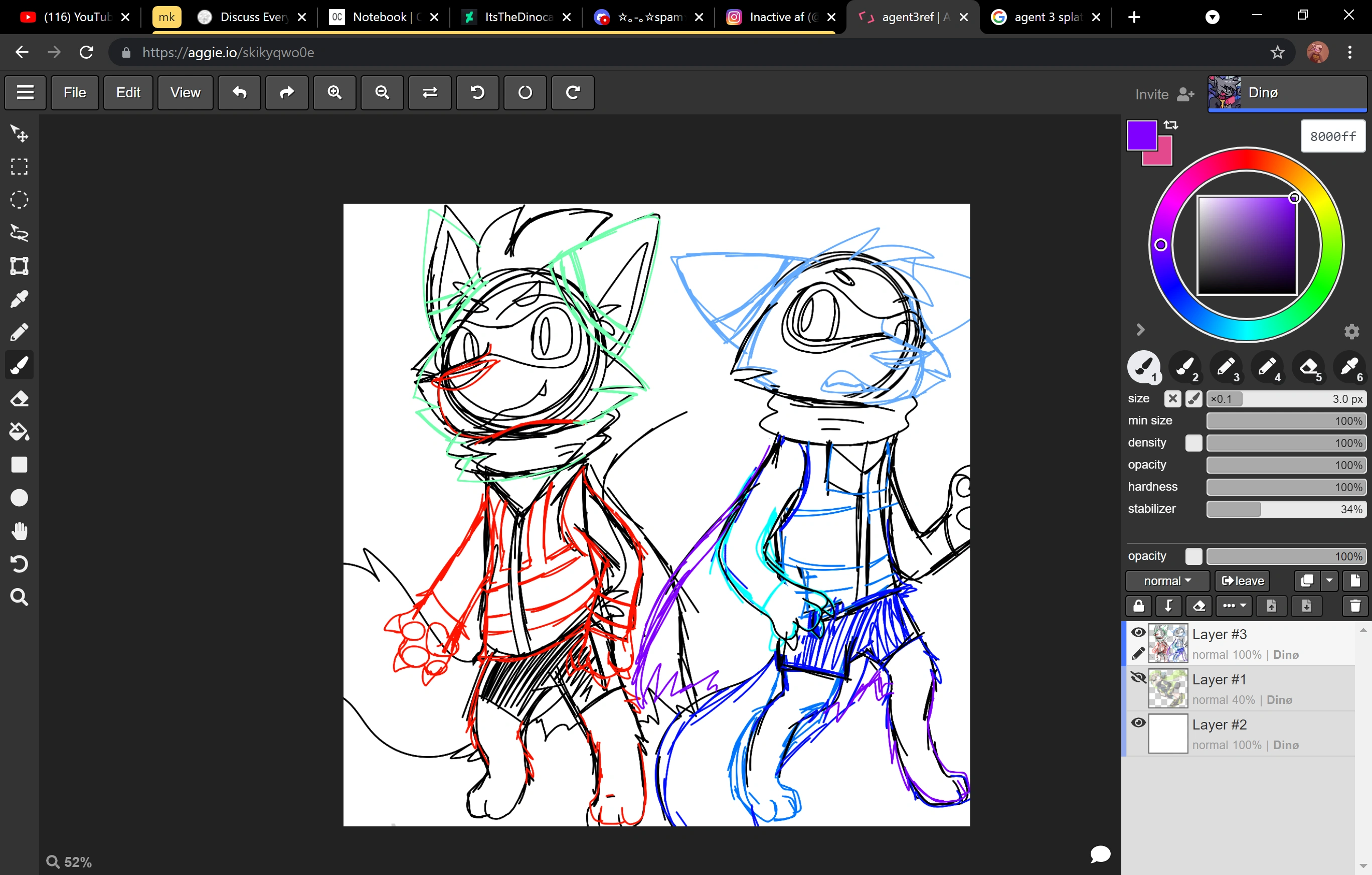Show hidden Layer #1
The height and width of the screenshot is (875, 1372).
click(1138, 677)
